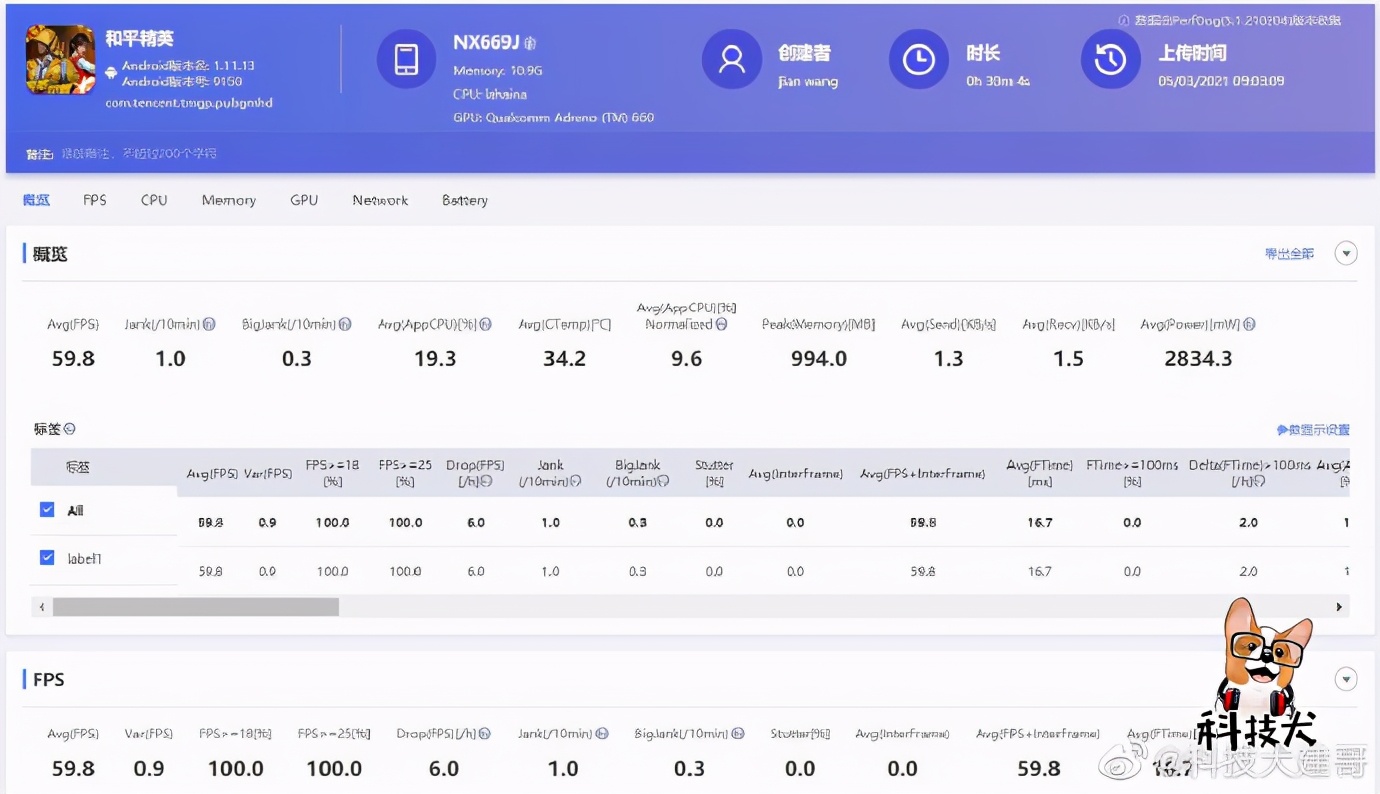Click the 和平精英 game app icon
This screenshot has height=794, width=1380.
pyautogui.click(x=60, y=59)
